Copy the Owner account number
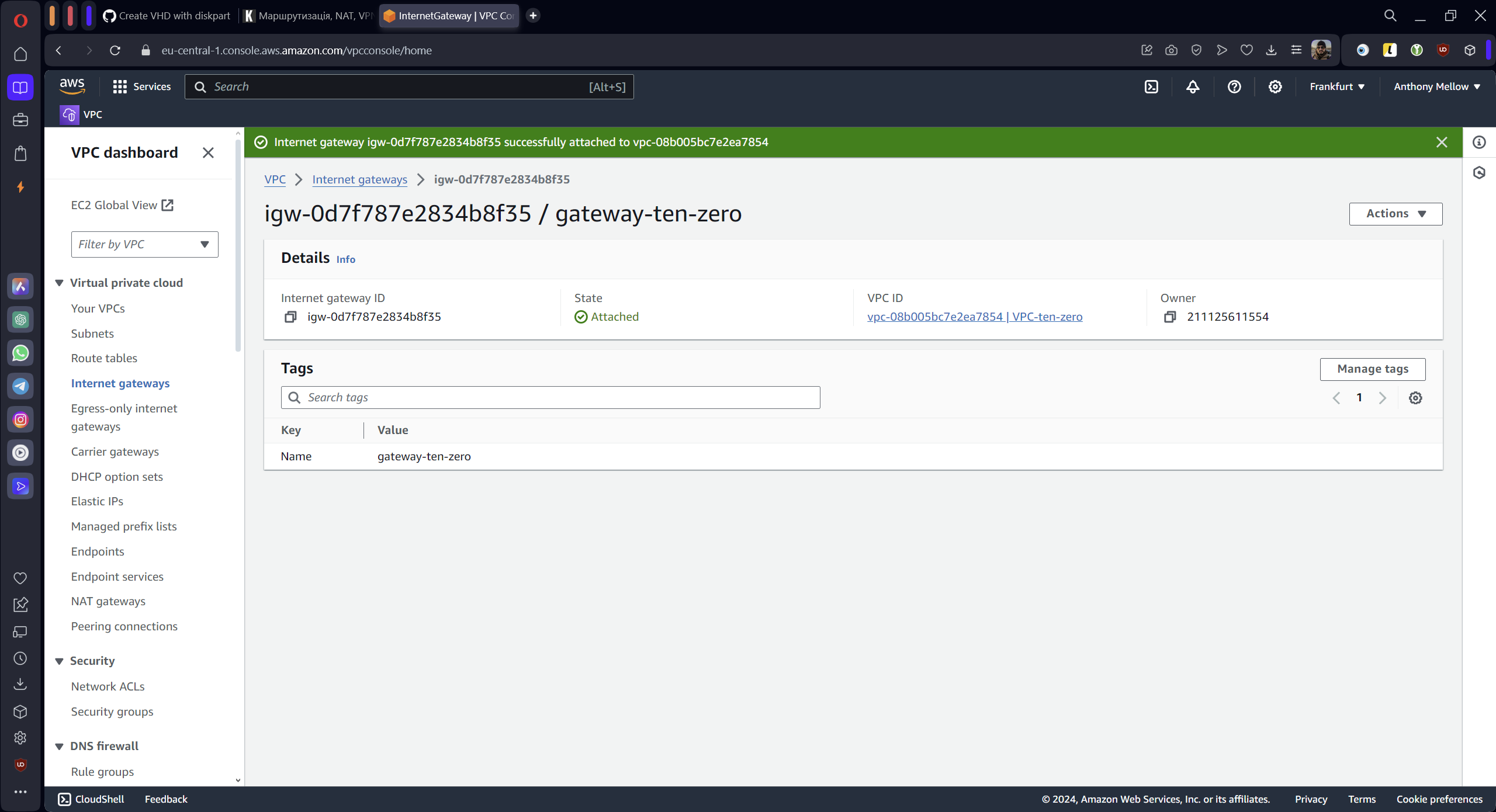 [1170, 317]
